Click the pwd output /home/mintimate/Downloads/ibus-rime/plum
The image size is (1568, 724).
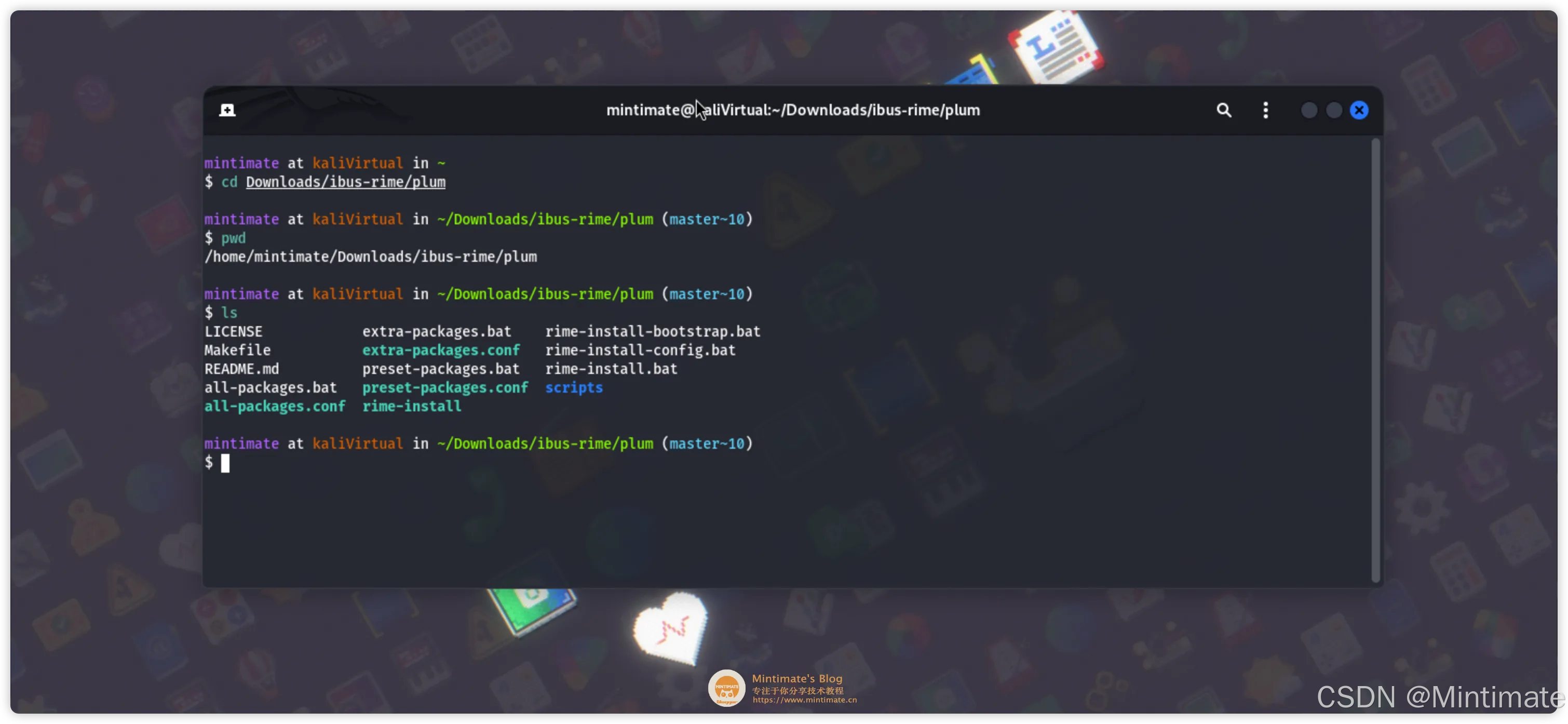coord(371,257)
